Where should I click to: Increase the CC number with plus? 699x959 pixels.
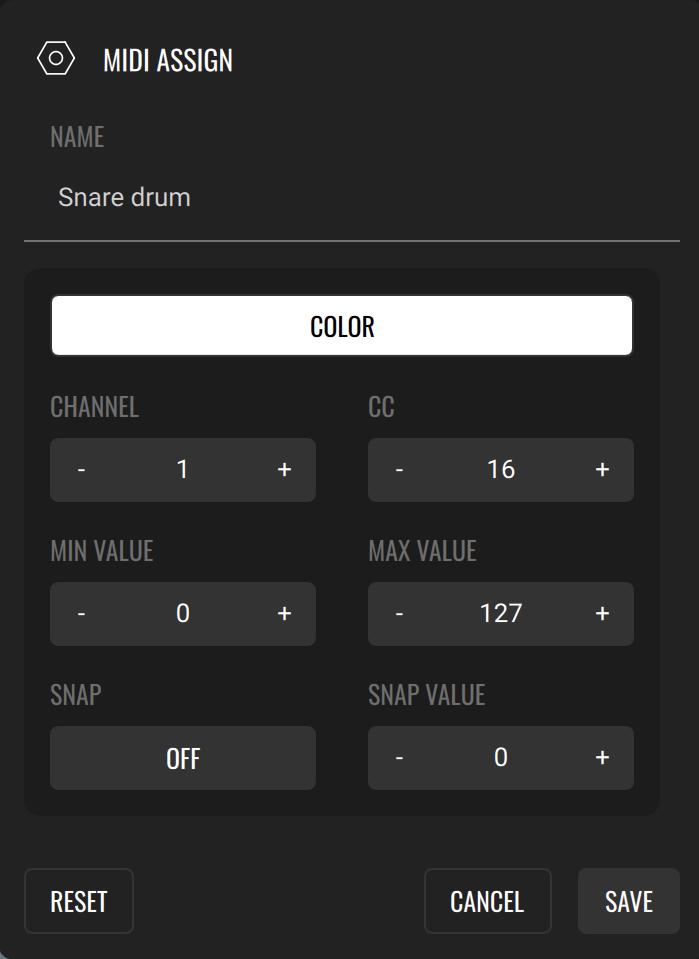click(x=602, y=470)
